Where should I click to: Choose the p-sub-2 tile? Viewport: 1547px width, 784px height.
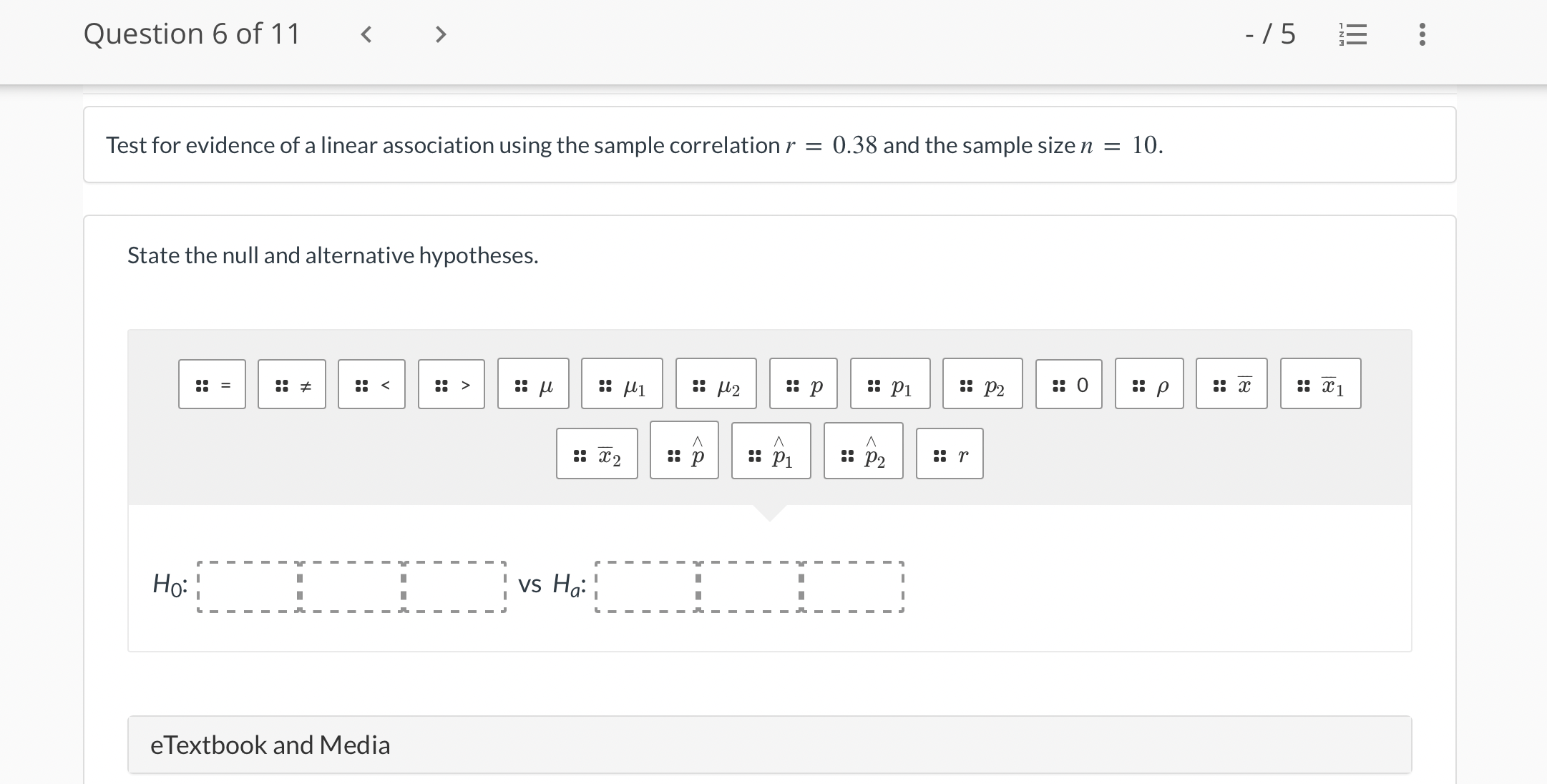coord(982,385)
